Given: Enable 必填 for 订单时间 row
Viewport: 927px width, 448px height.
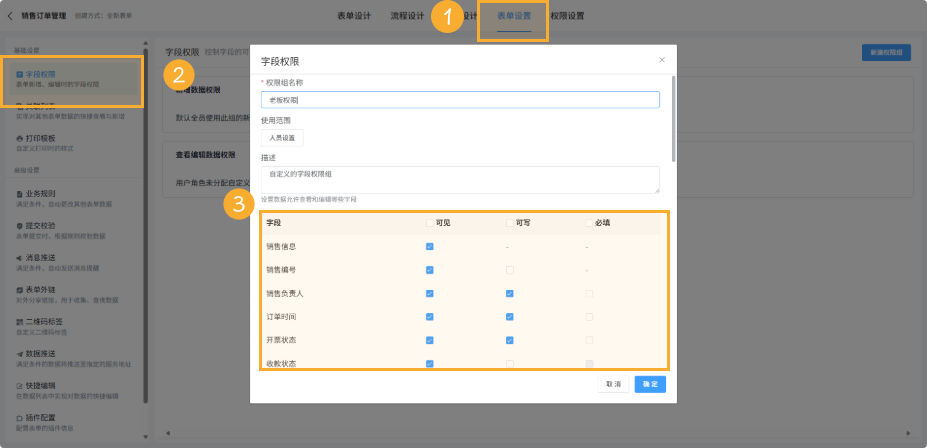Looking at the screenshot, I should click(x=589, y=317).
